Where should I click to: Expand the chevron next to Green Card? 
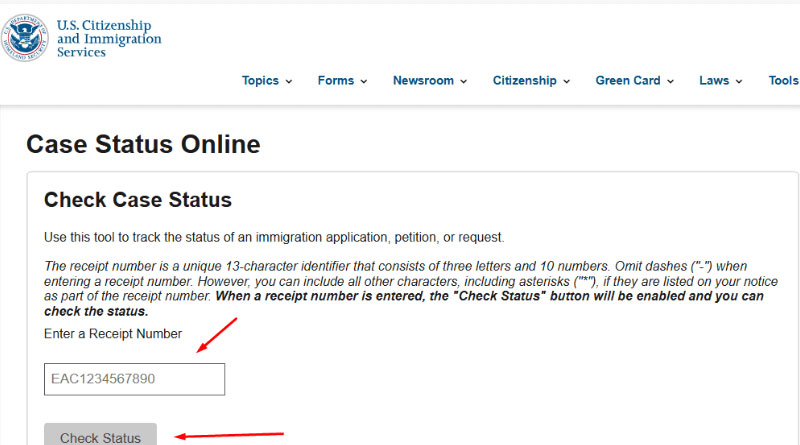click(670, 81)
